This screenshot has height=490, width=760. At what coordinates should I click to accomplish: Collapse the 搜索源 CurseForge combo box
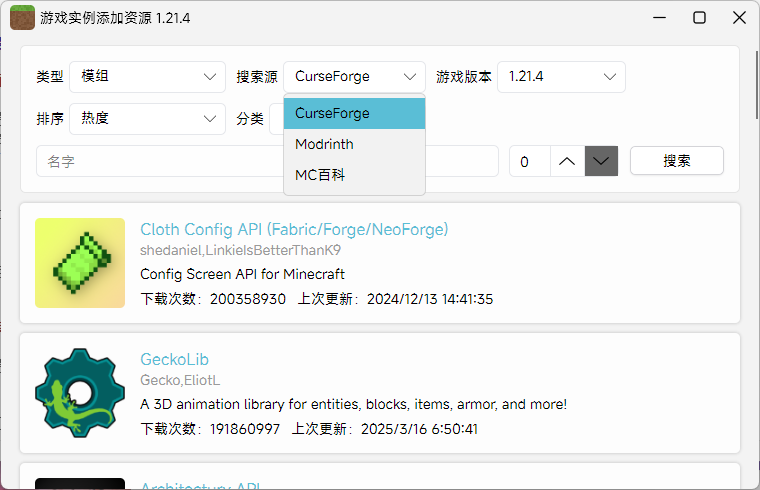click(x=354, y=77)
